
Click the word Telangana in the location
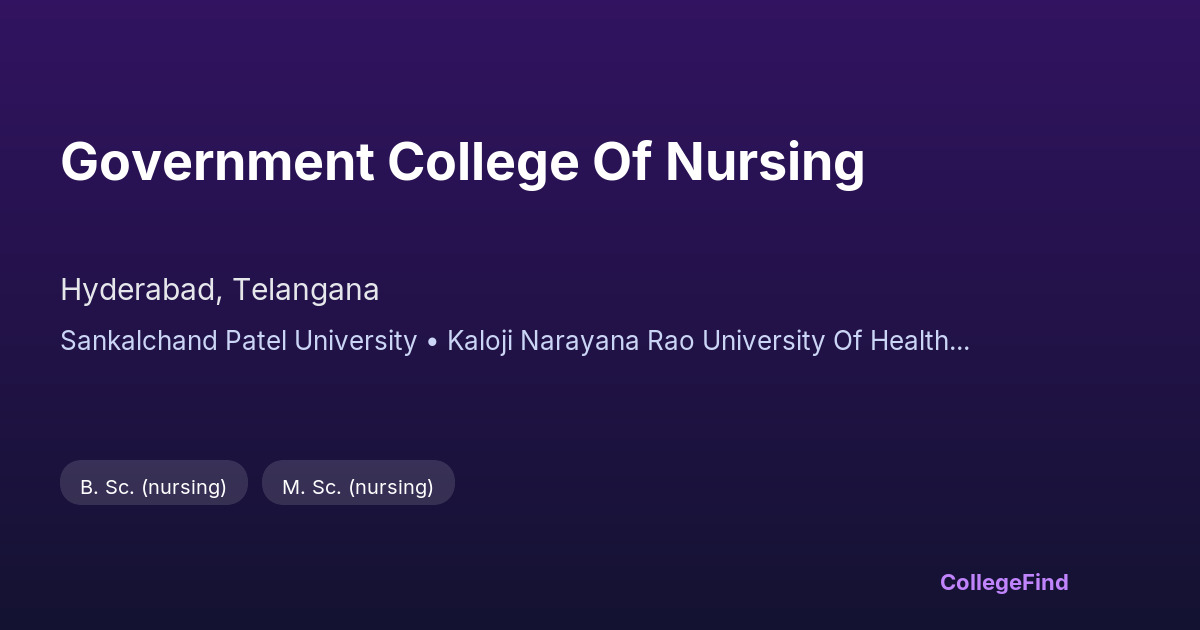[306, 290]
